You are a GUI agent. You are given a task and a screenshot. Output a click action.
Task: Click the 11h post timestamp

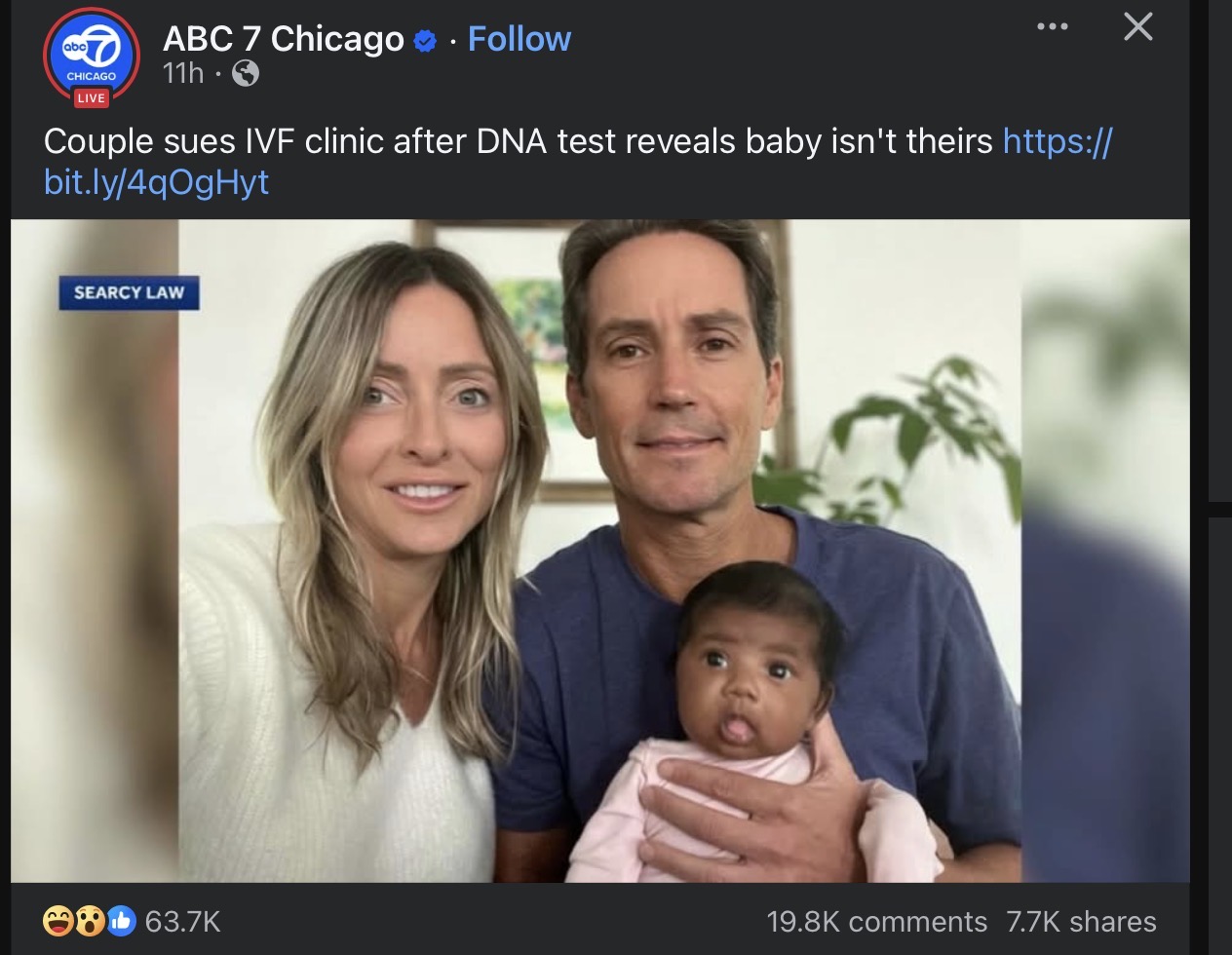183,73
